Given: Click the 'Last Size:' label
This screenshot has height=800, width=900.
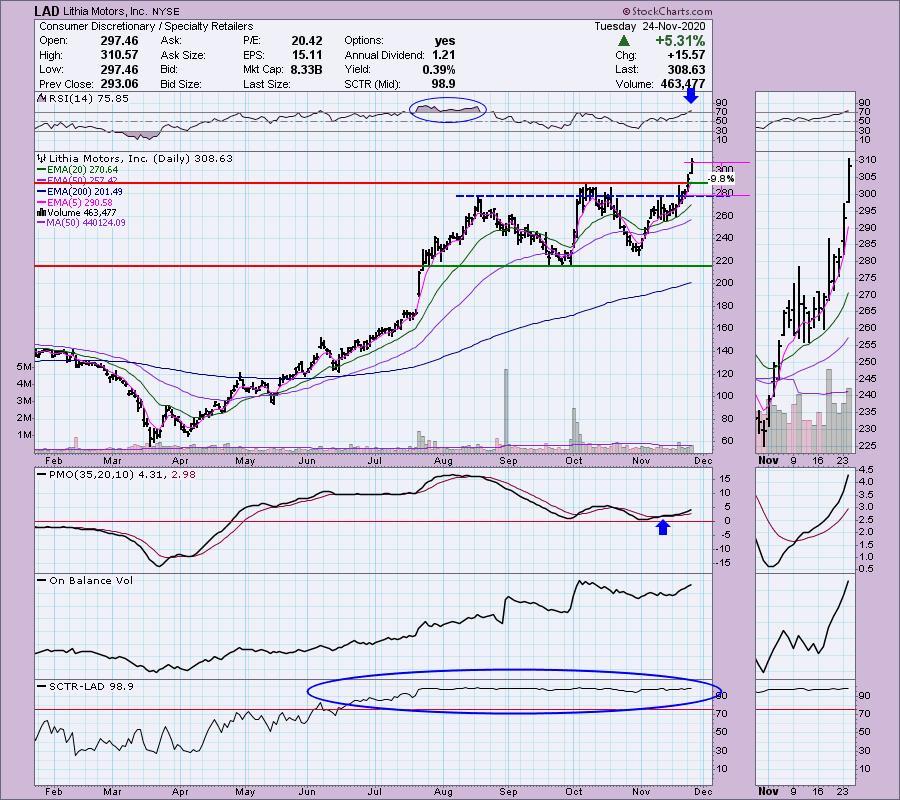Looking at the screenshot, I should coord(266,84).
